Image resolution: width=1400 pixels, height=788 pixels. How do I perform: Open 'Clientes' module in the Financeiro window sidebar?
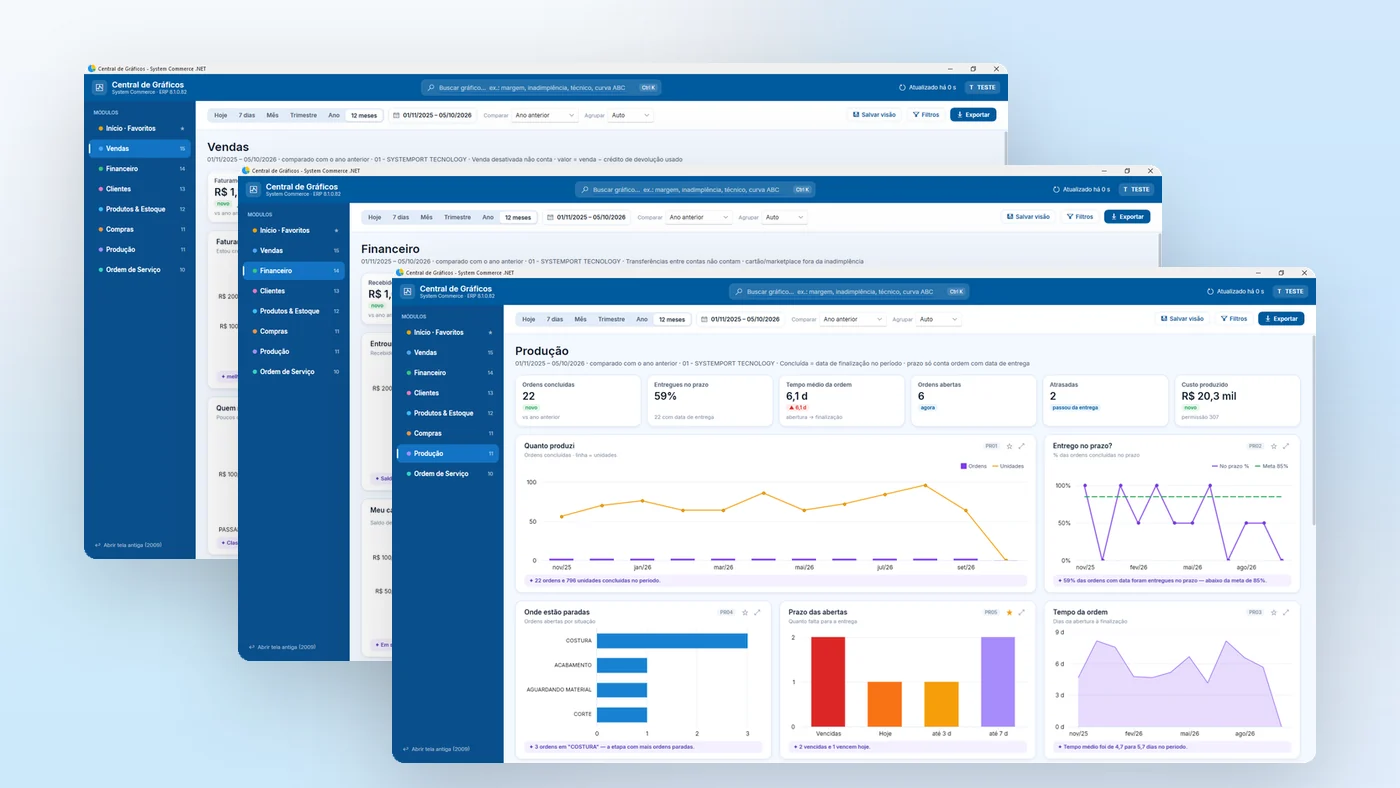(x=293, y=291)
